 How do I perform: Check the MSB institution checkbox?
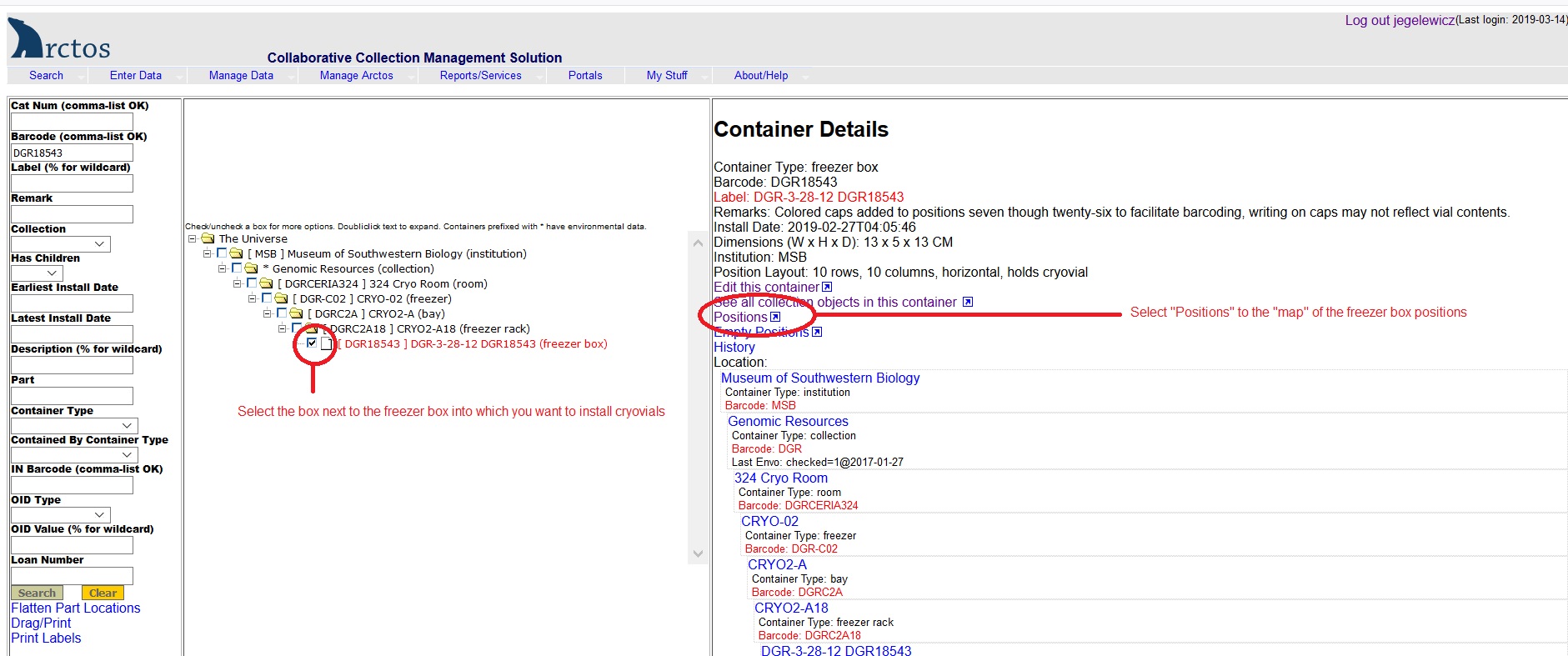click(222, 253)
